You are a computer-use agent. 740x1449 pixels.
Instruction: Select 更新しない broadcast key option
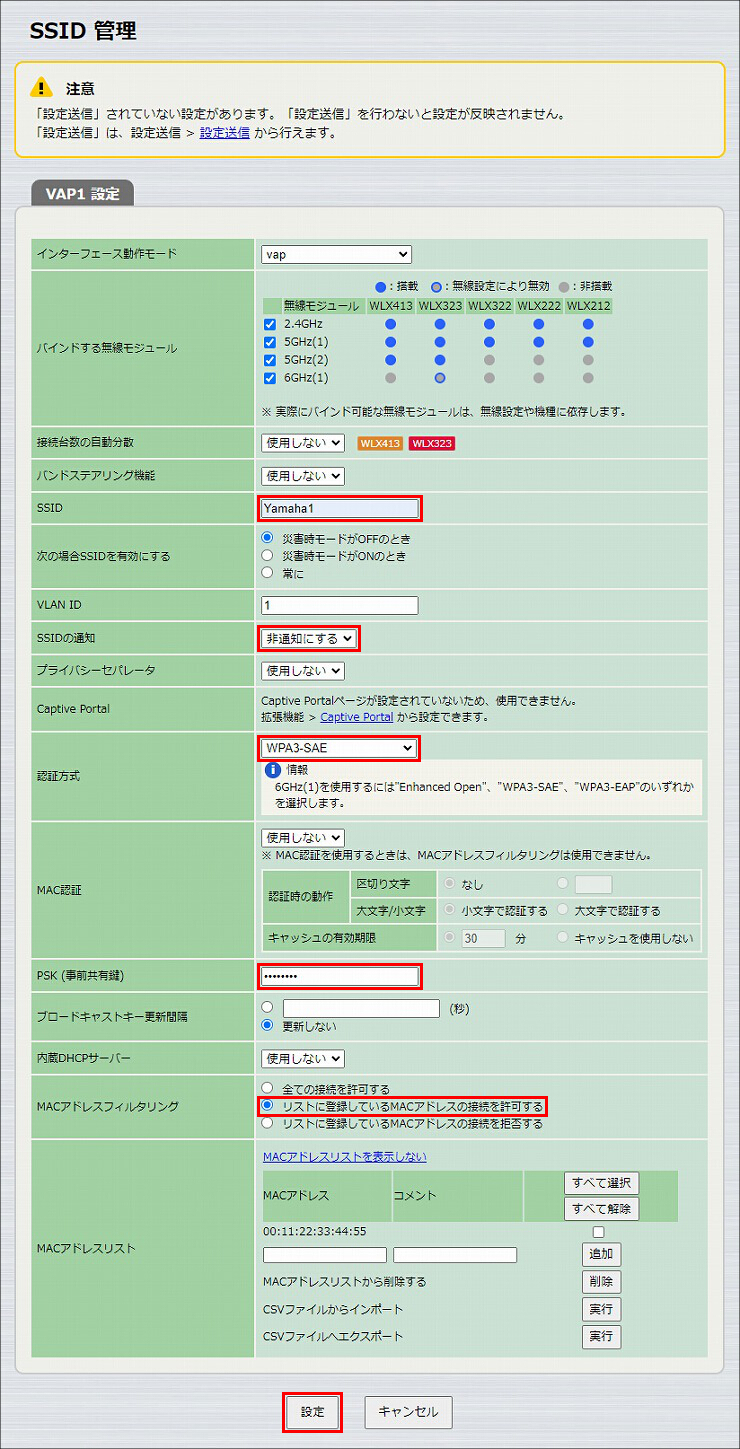click(267, 1026)
